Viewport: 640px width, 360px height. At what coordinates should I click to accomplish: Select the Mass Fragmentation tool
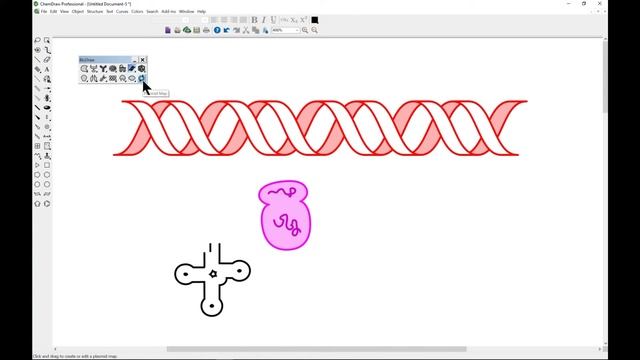(47, 50)
